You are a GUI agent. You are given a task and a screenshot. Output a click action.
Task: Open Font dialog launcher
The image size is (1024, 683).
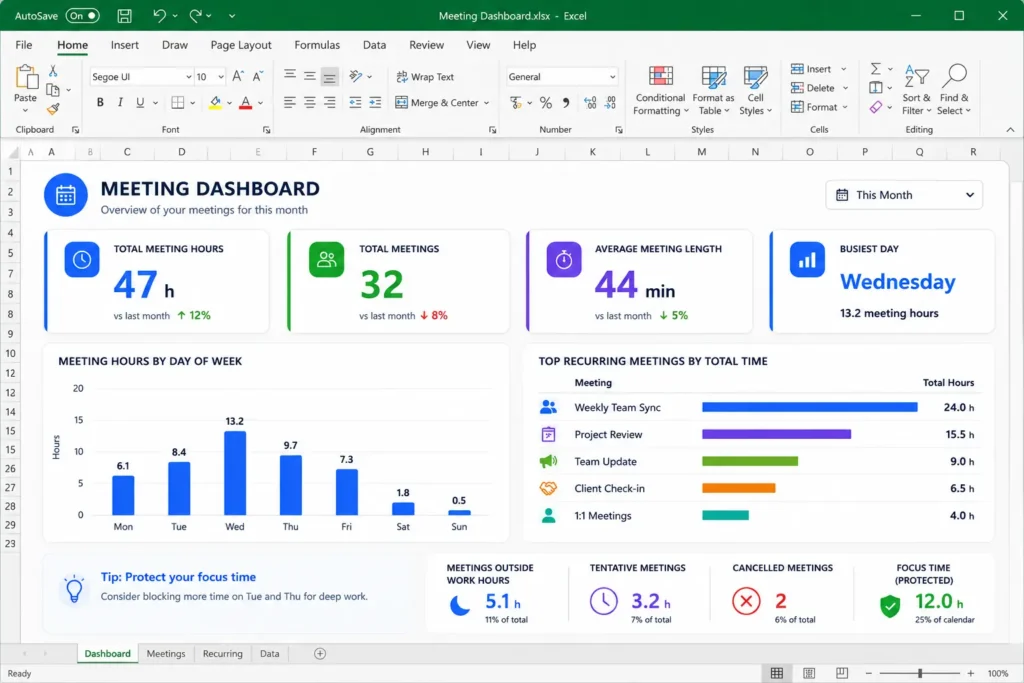tap(266, 130)
